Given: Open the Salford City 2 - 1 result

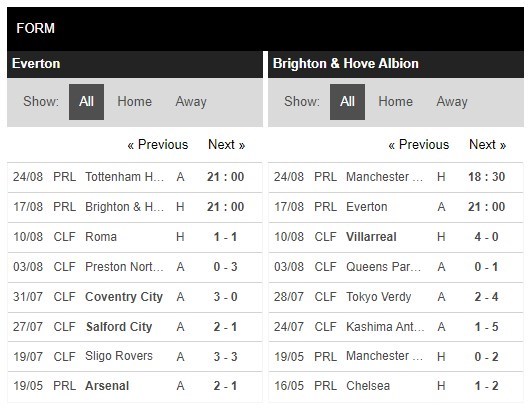Looking at the screenshot, I should coord(135,327).
